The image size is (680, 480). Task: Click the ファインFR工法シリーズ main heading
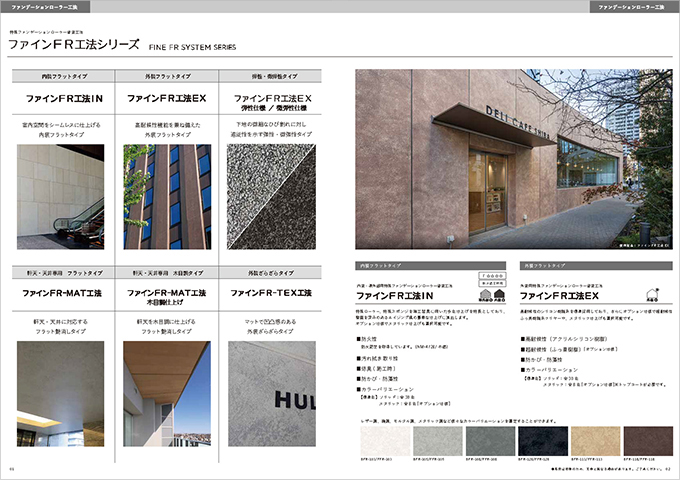73,46
